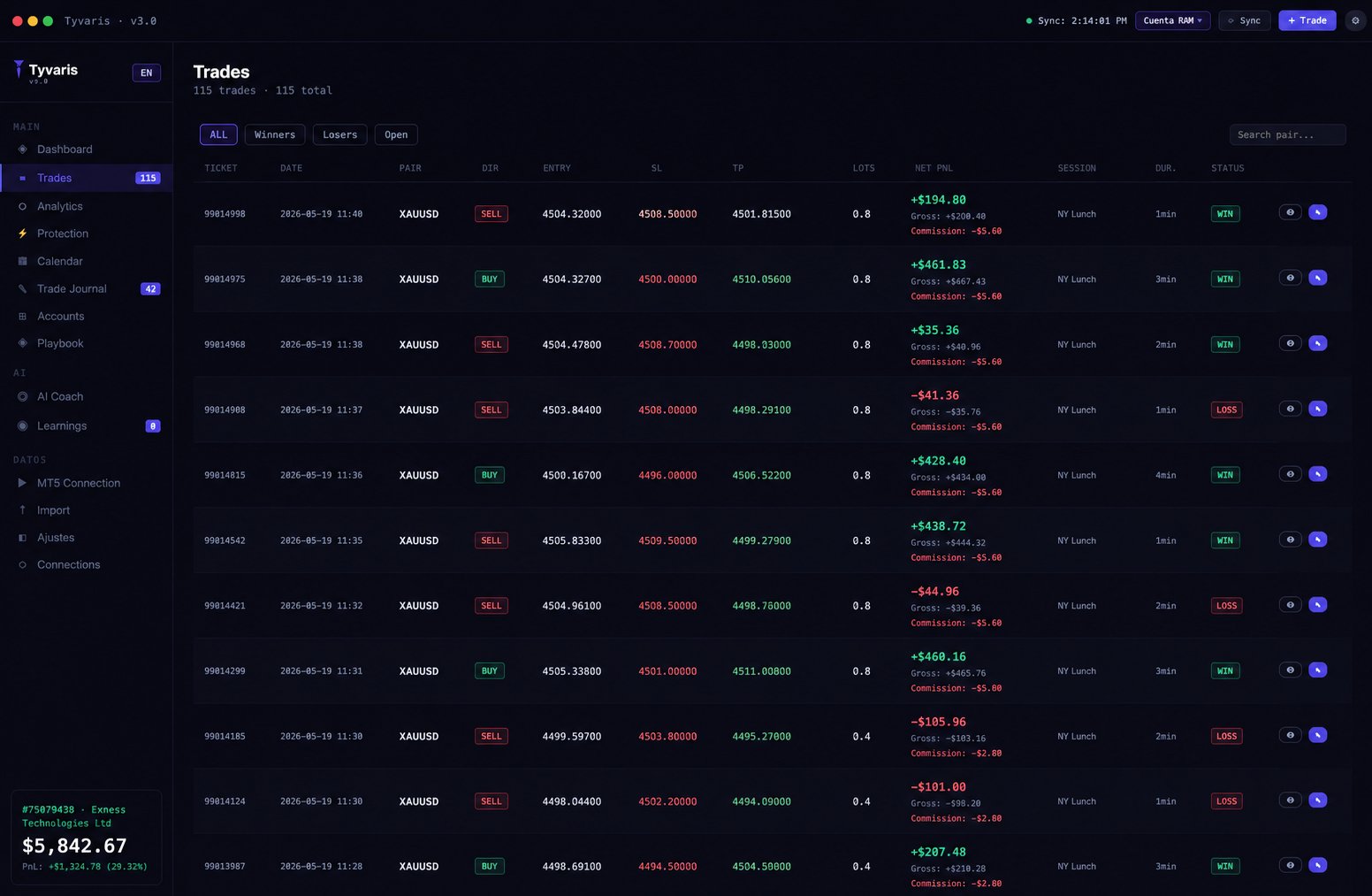
Task: Click net PnL value -$105.96
Action: point(938,722)
